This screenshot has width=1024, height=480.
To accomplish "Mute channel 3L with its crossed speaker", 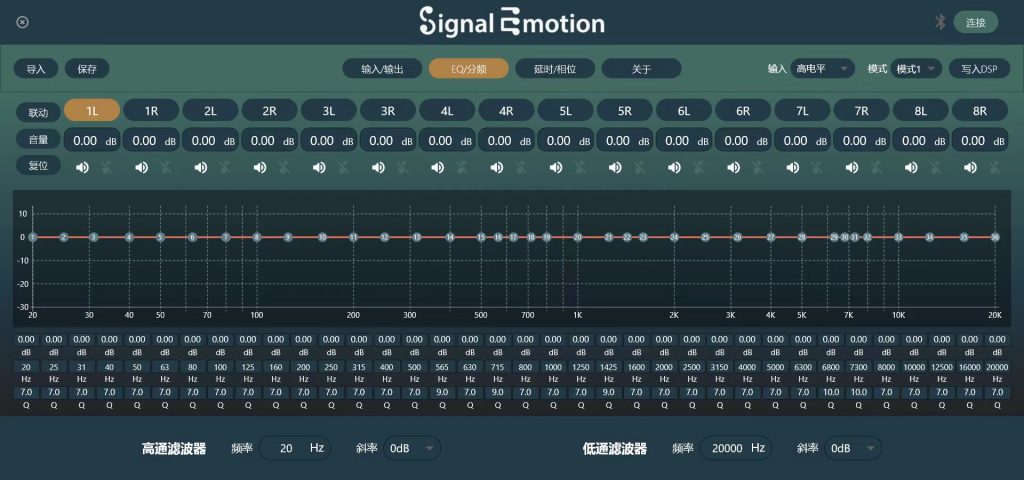I will [344, 168].
